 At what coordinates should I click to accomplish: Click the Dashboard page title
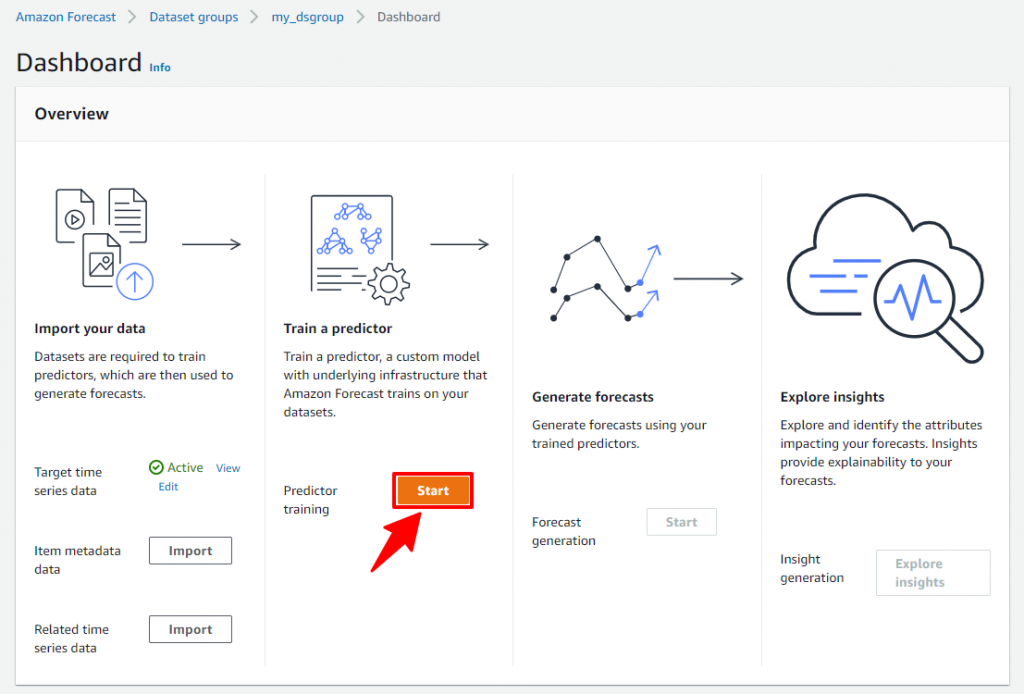78,63
